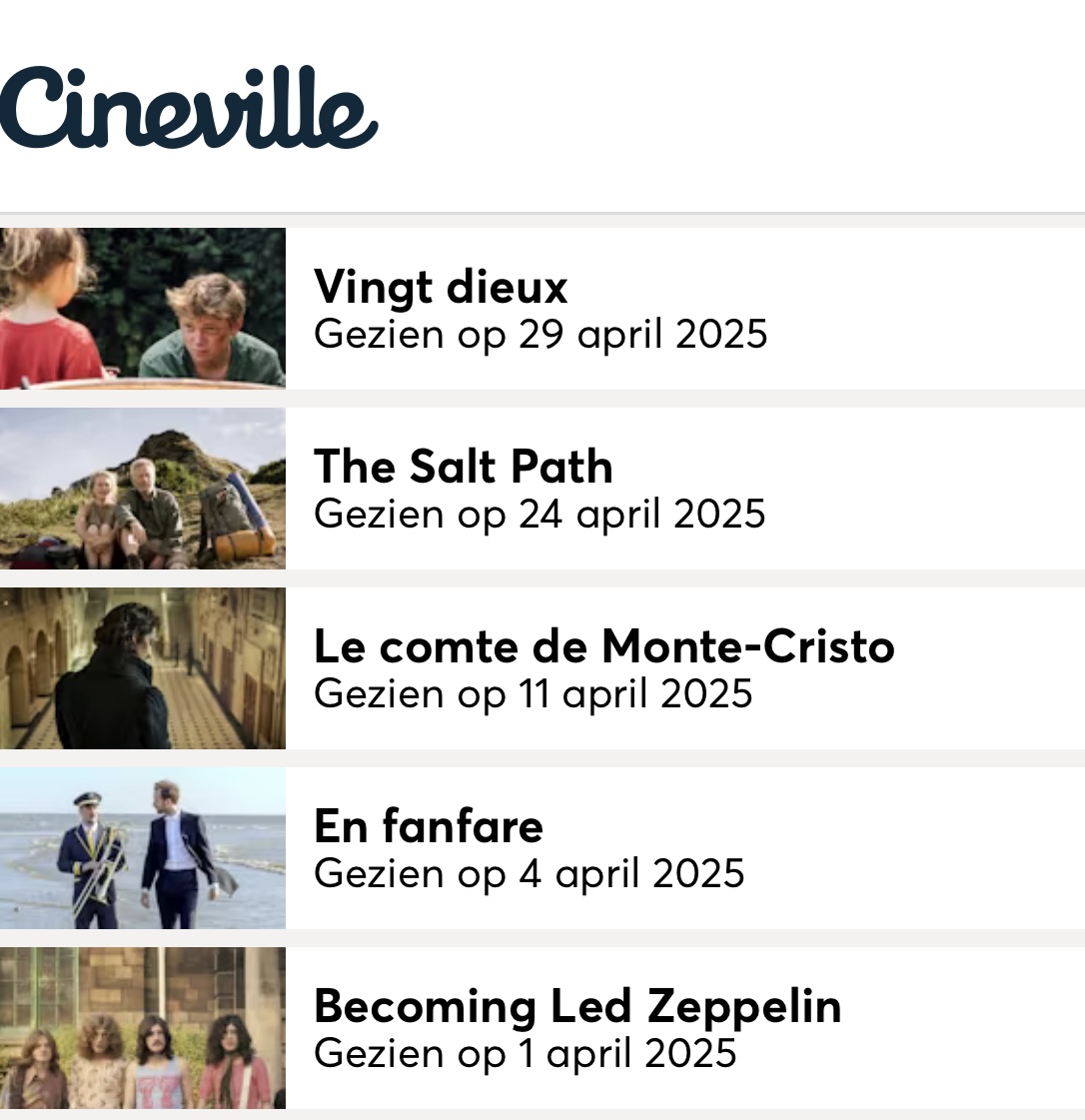The height and width of the screenshot is (1120, 1085).
Task: Click the 'Gezien op 24 april 2025' text
Action: coord(540,515)
